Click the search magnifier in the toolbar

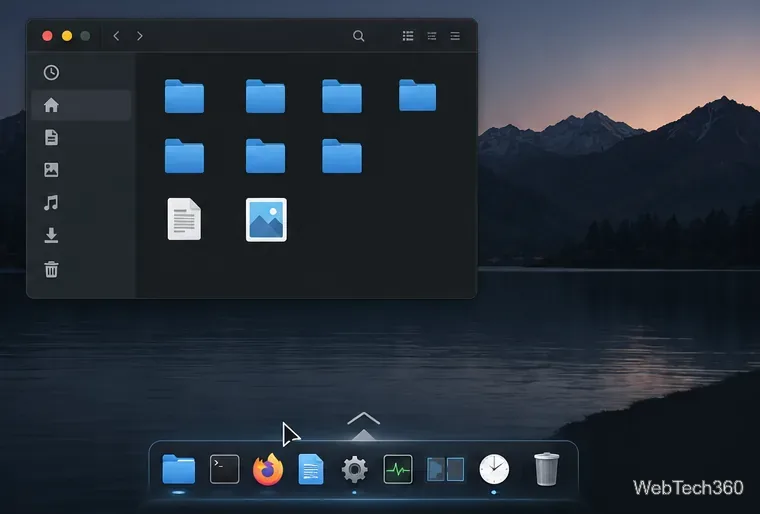pos(359,36)
